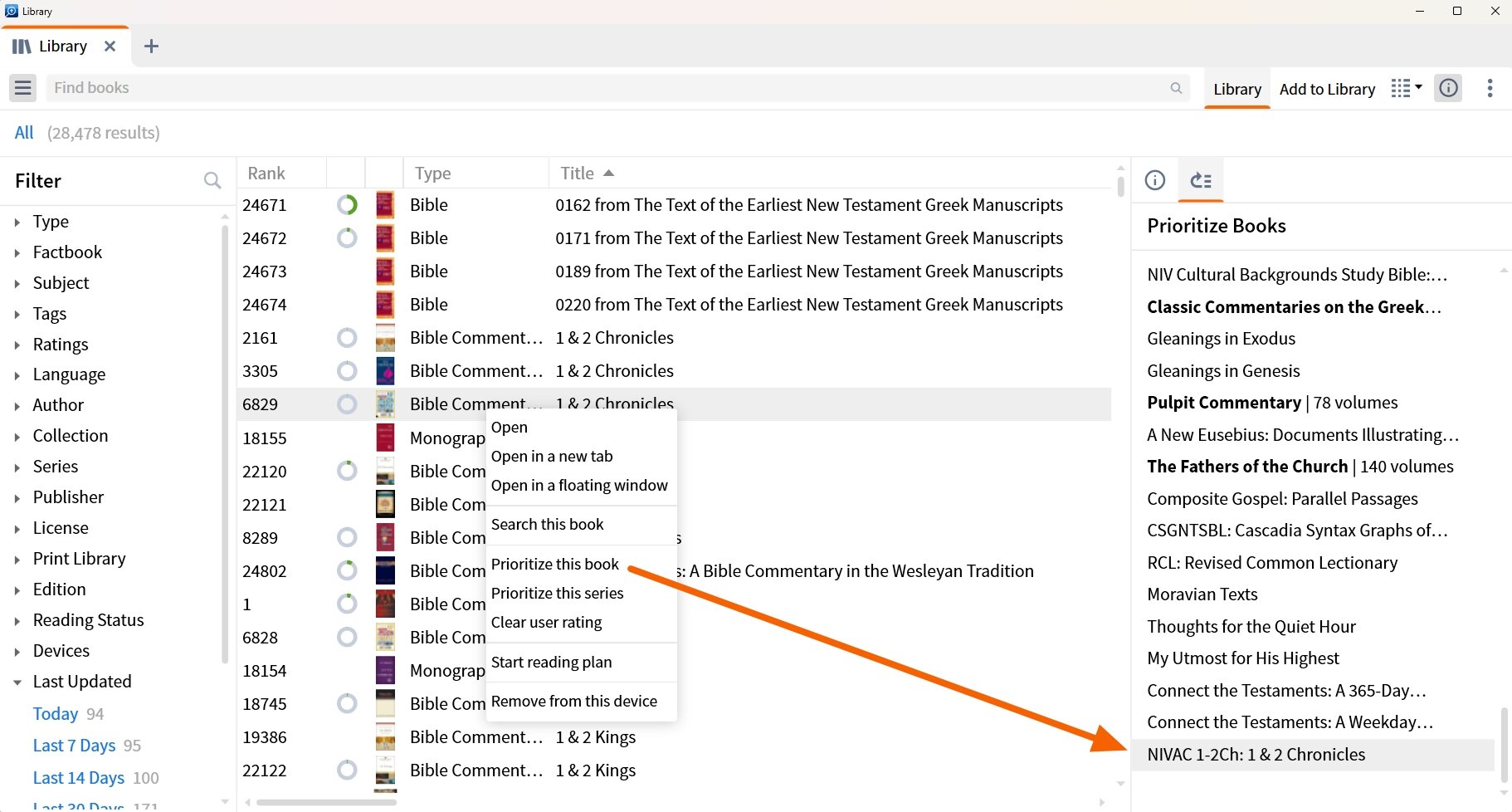Close the Library tab

pos(110,46)
